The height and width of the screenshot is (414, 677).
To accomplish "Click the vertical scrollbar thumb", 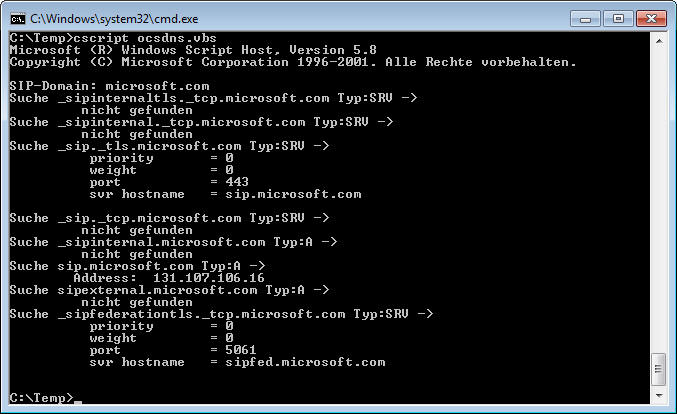I will coord(659,369).
